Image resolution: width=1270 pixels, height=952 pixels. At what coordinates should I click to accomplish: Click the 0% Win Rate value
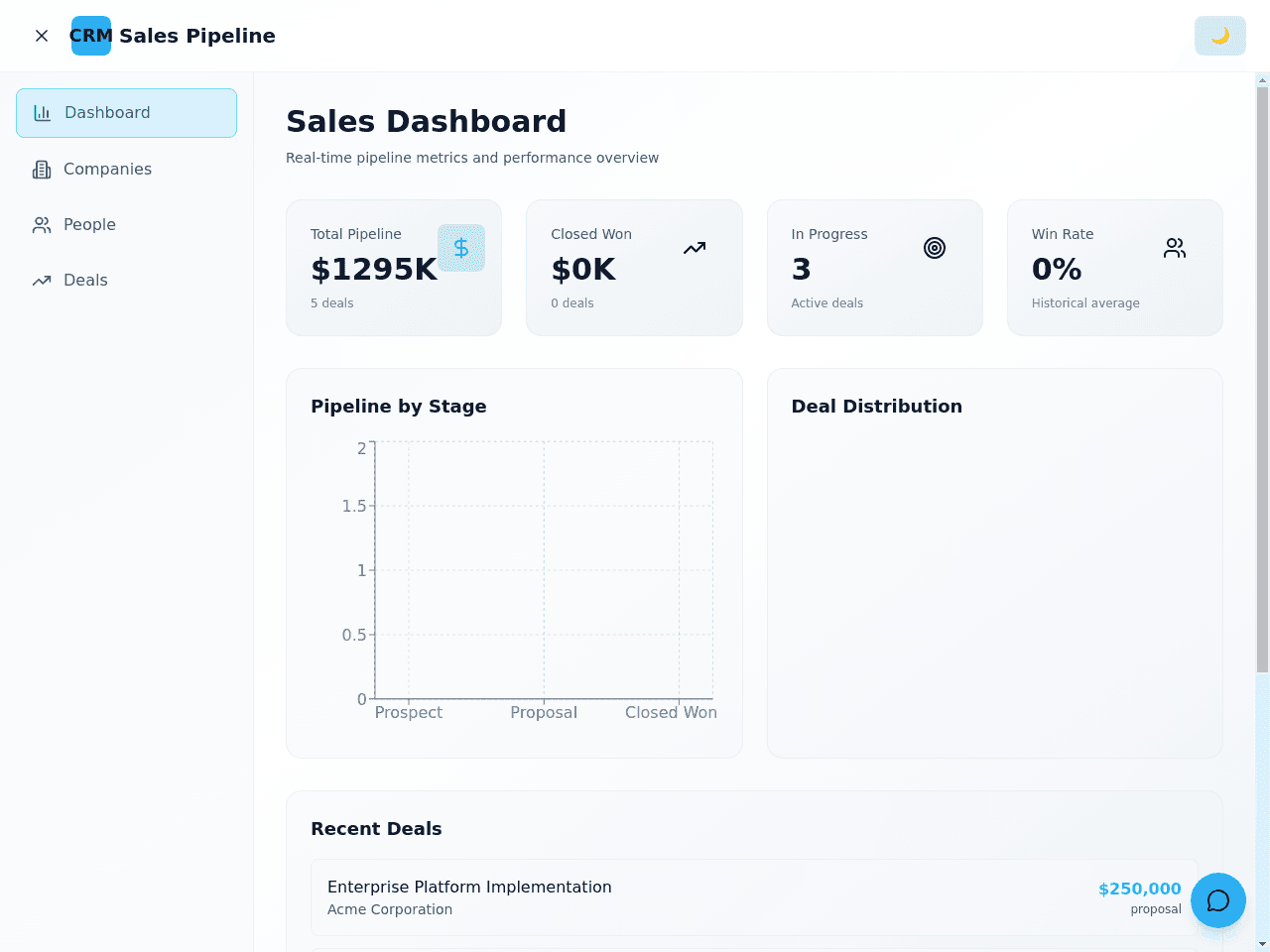[x=1057, y=269]
